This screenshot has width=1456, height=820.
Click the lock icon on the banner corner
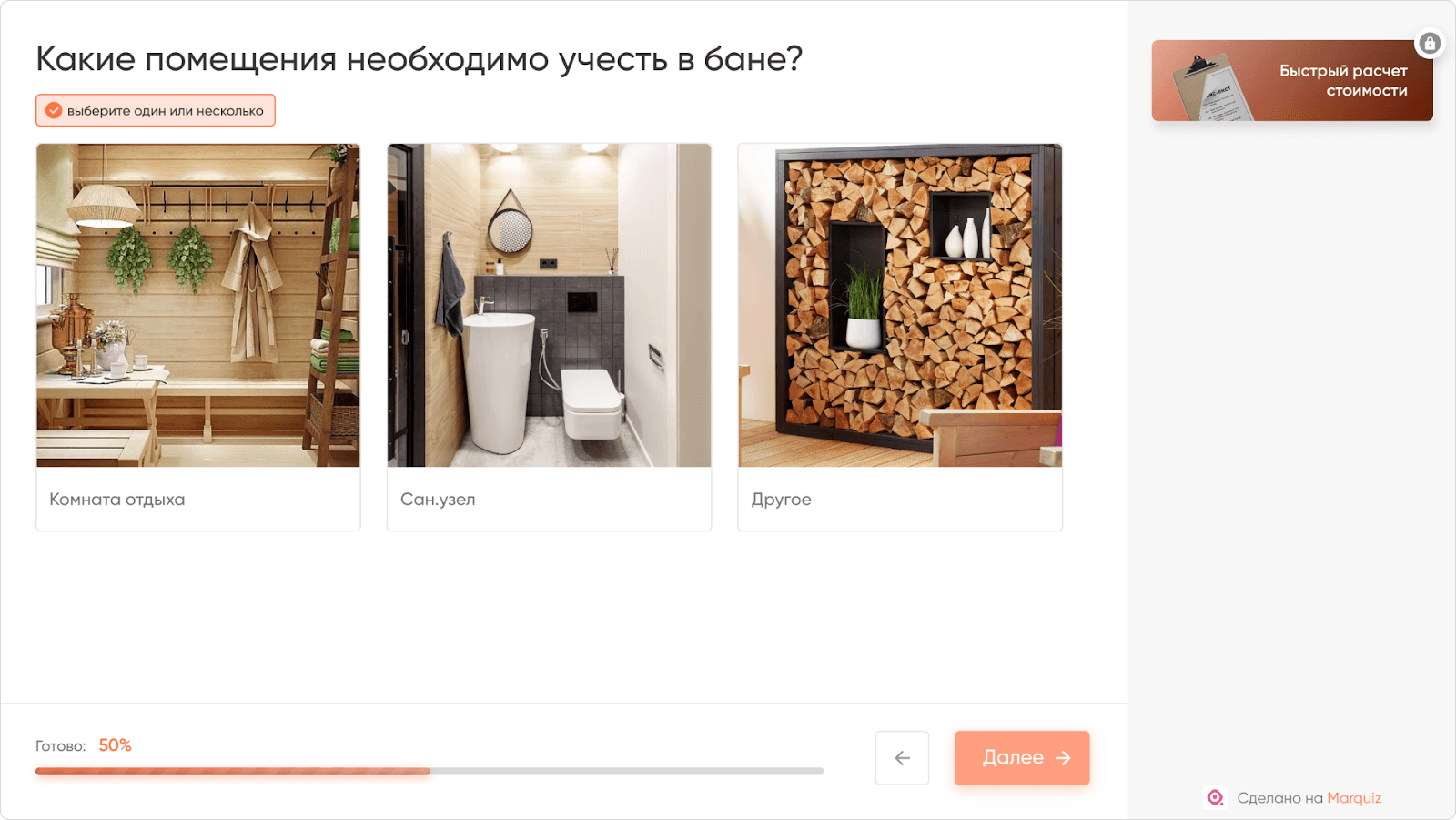tap(1430, 43)
